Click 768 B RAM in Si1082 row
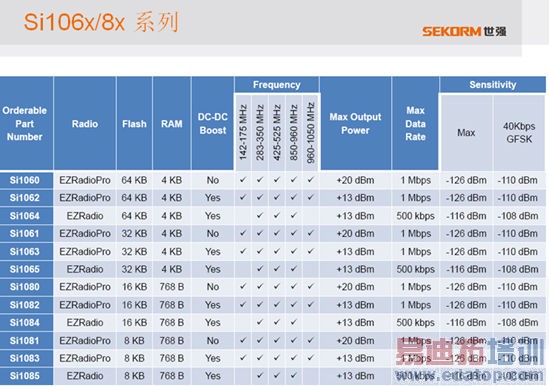Image resolution: width=549 pixels, height=386 pixels. pos(172,305)
